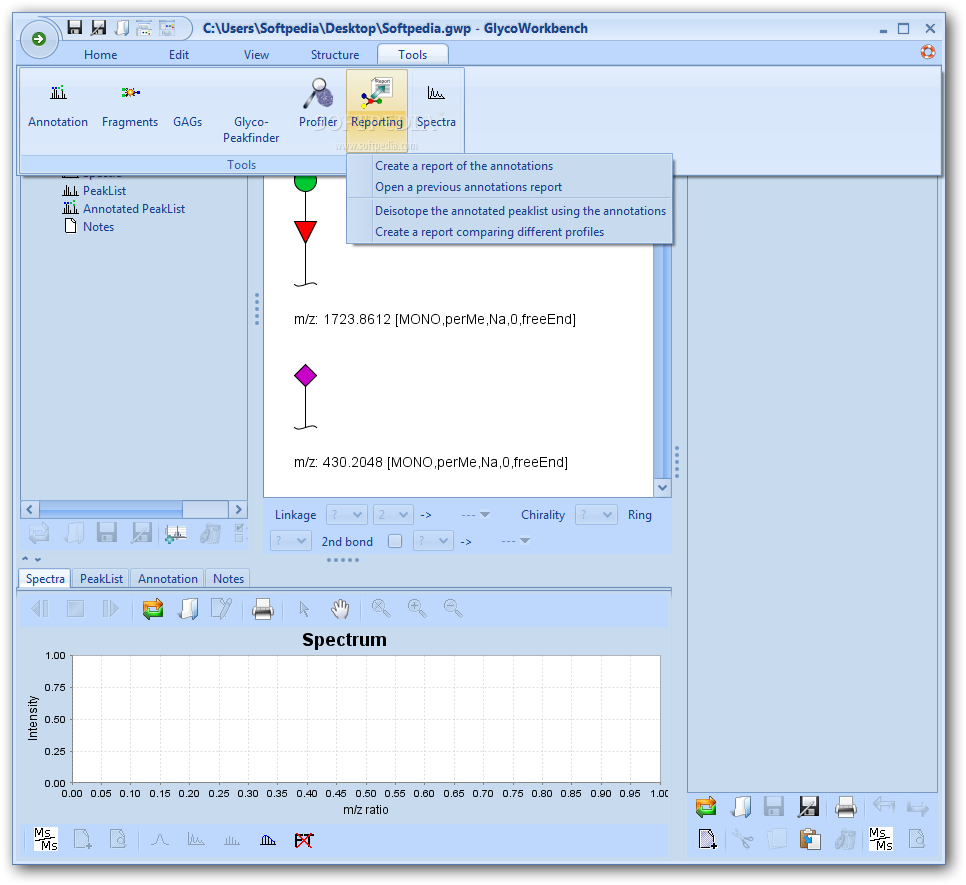
Task: Click Ms/Ms icon in right panel
Action: 881,839
